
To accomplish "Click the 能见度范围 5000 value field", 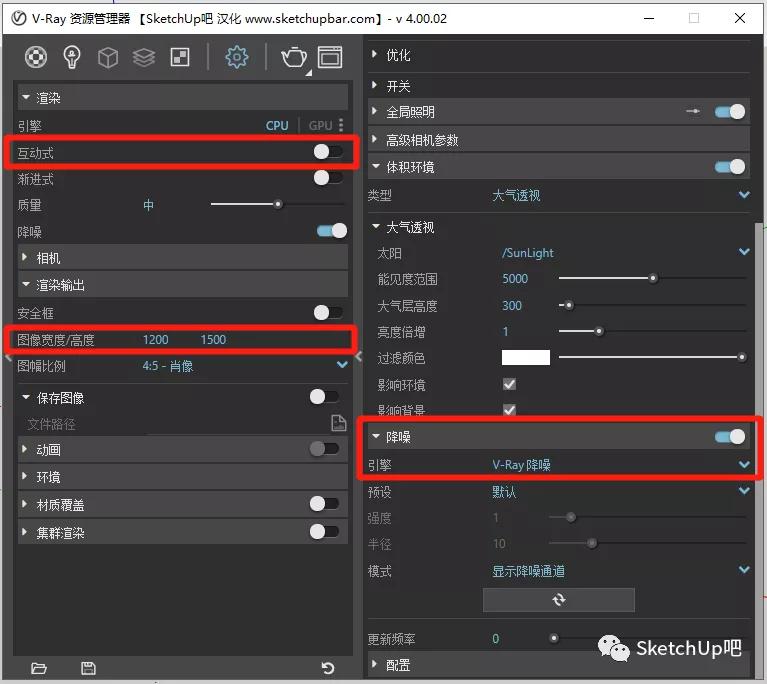I will point(515,278).
